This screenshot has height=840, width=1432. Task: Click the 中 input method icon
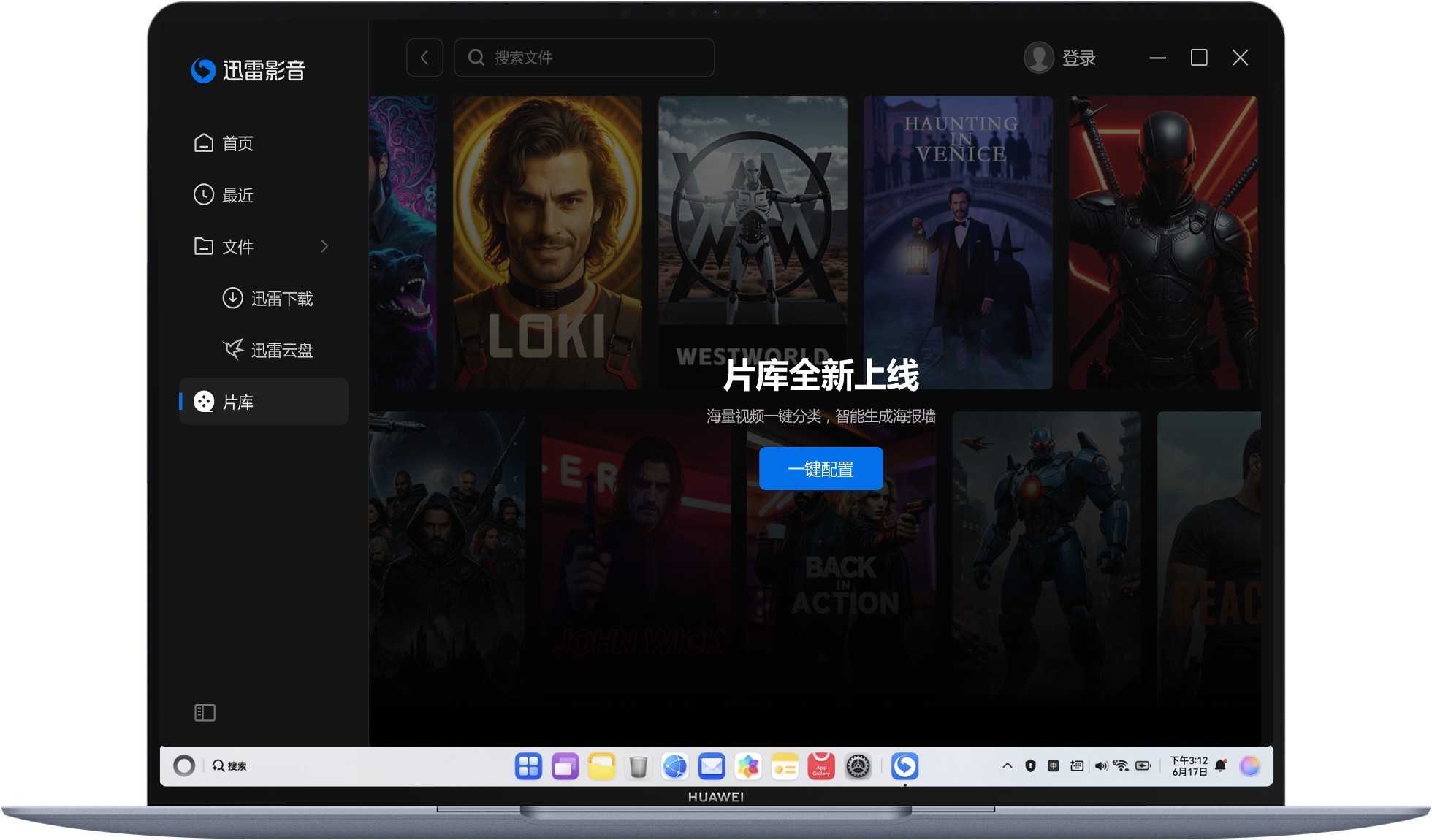point(1053,766)
